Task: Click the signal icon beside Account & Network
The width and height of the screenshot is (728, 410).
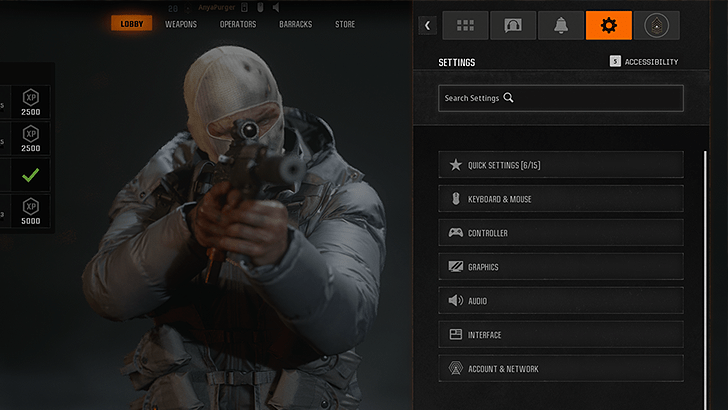Action: click(x=455, y=368)
